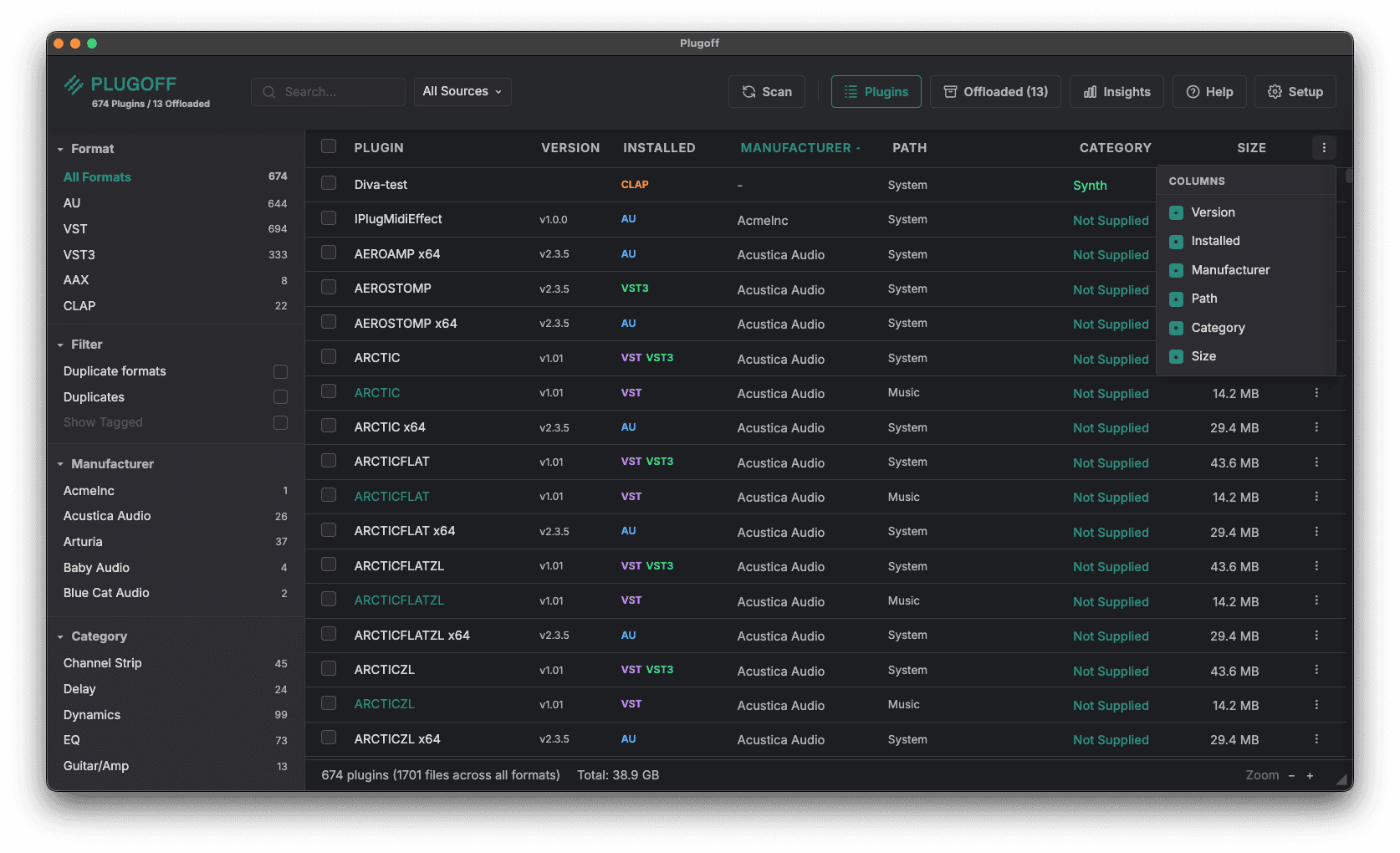Click Synth category on Diva-test row
Image resolution: width=1400 pixels, height=853 pixels.
[x=1090, y=186]
